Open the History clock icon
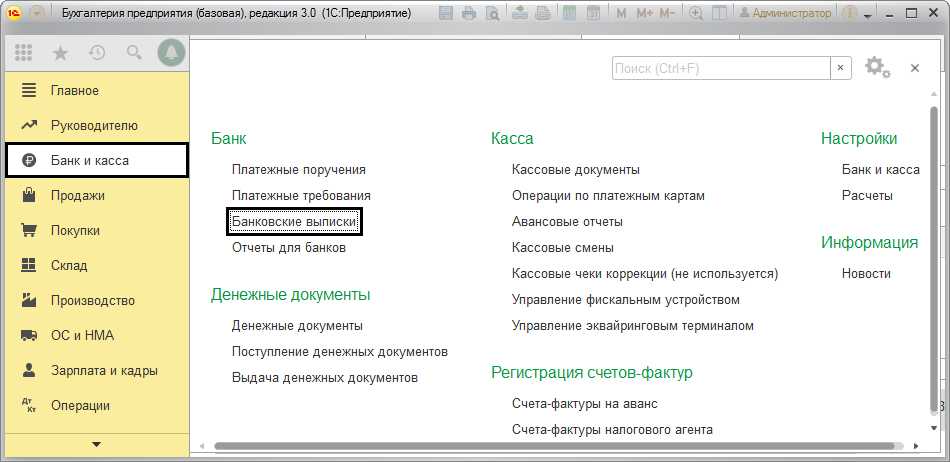Viewport: 950px width, 462px height. coord(97,53)
